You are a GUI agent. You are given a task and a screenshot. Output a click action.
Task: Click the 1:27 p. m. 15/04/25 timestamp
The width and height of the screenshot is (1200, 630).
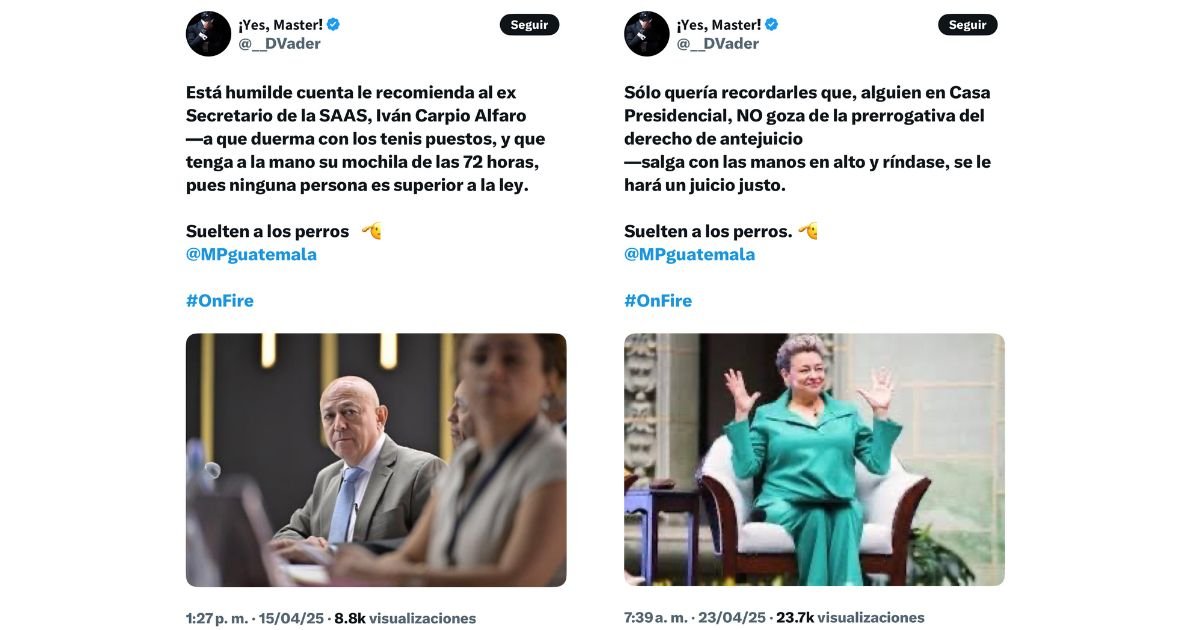click(255, 619)
